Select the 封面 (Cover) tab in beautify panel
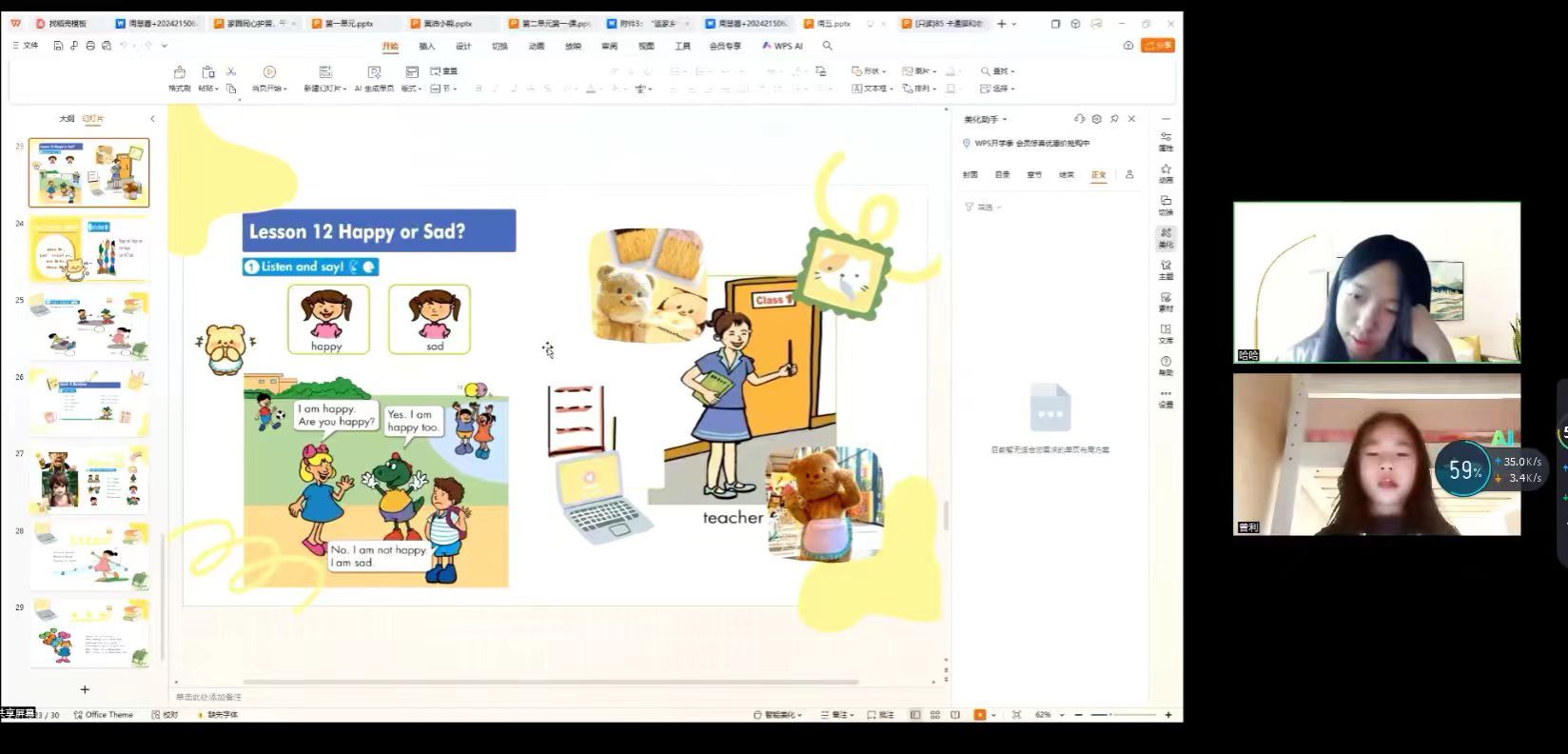The height and width of the screenshot is (754, 1568). pos(970,175)
